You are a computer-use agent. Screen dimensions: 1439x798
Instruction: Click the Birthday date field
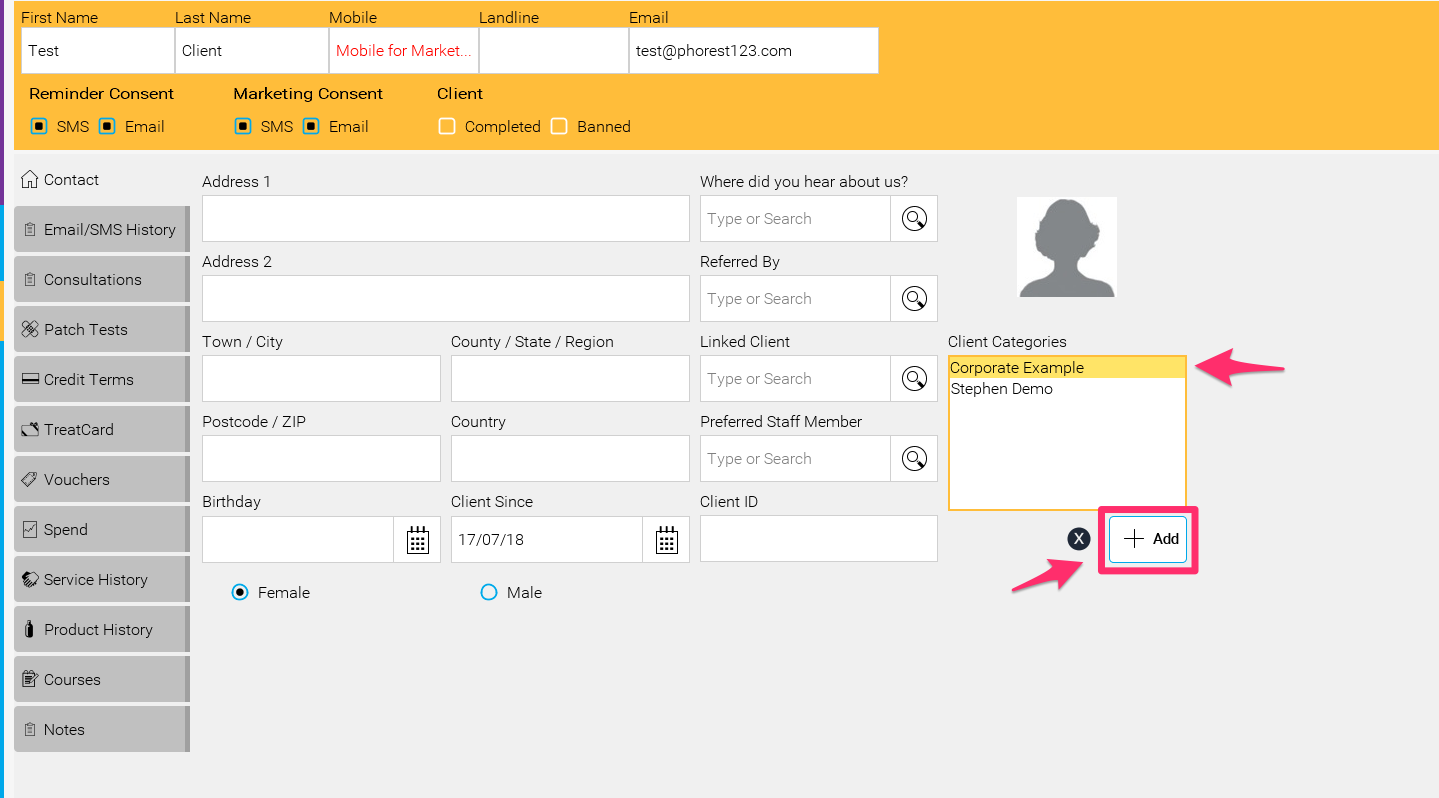298,540
